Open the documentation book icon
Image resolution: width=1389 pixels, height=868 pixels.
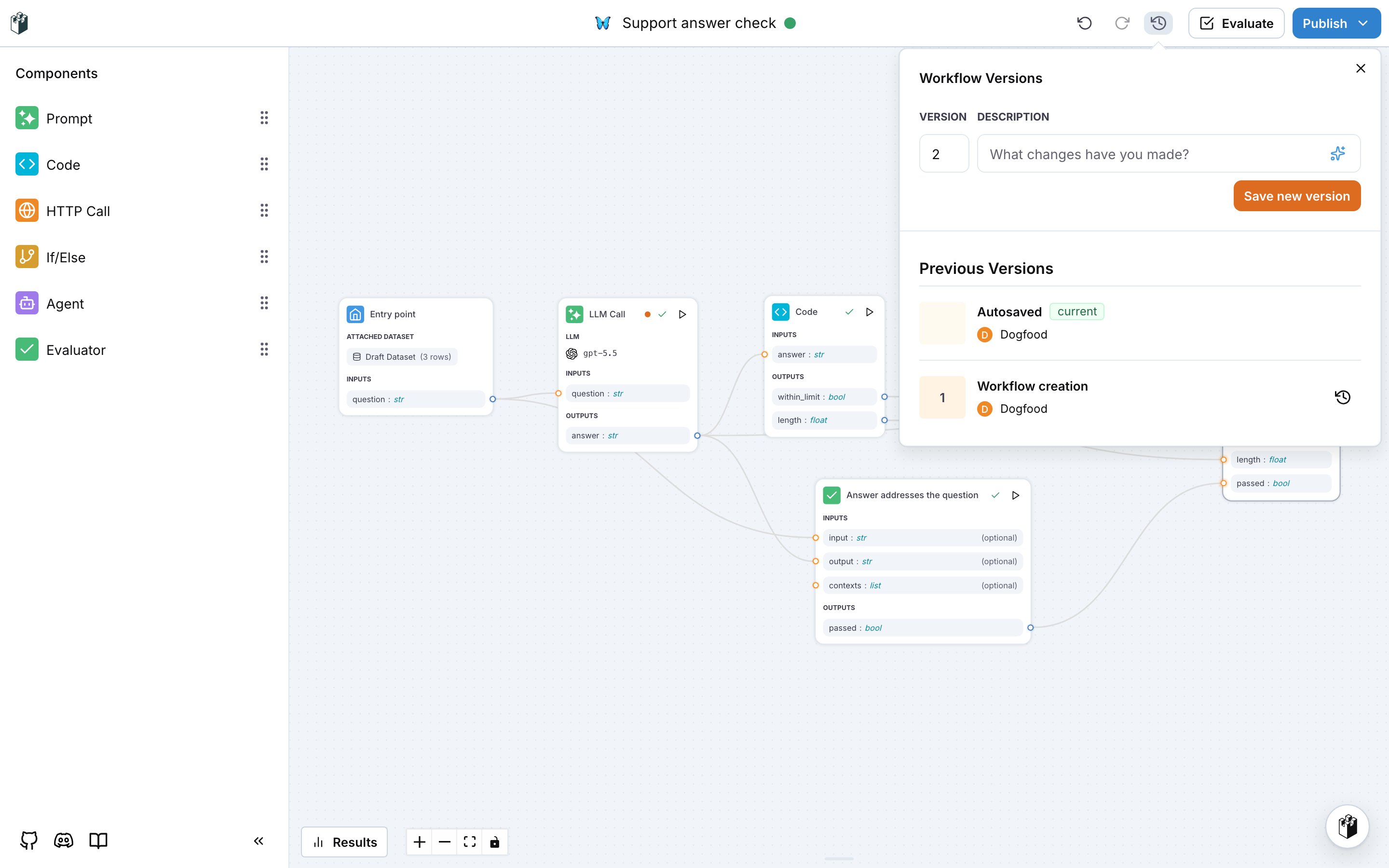pos(98,841)
